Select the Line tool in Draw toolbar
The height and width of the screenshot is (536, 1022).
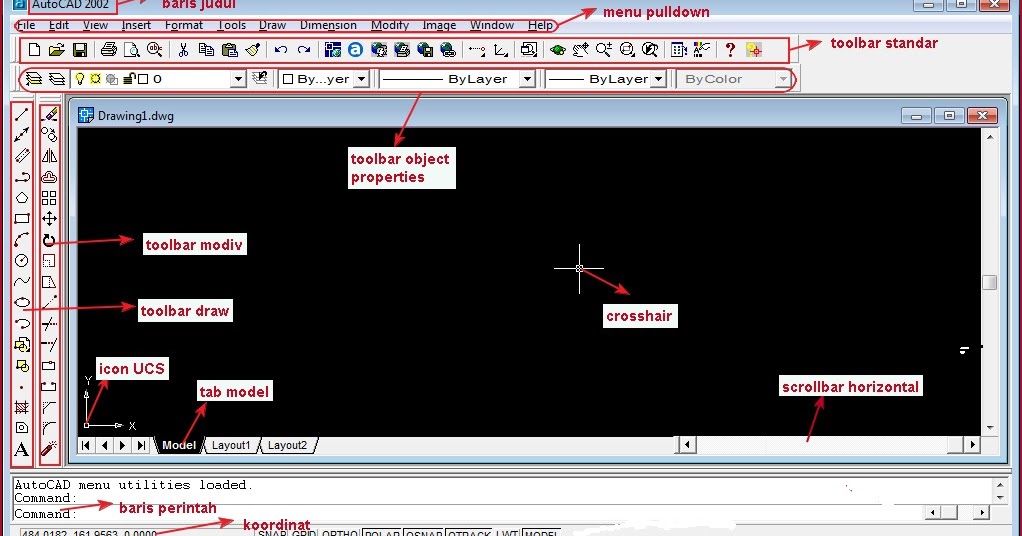[x=22, y=114]
